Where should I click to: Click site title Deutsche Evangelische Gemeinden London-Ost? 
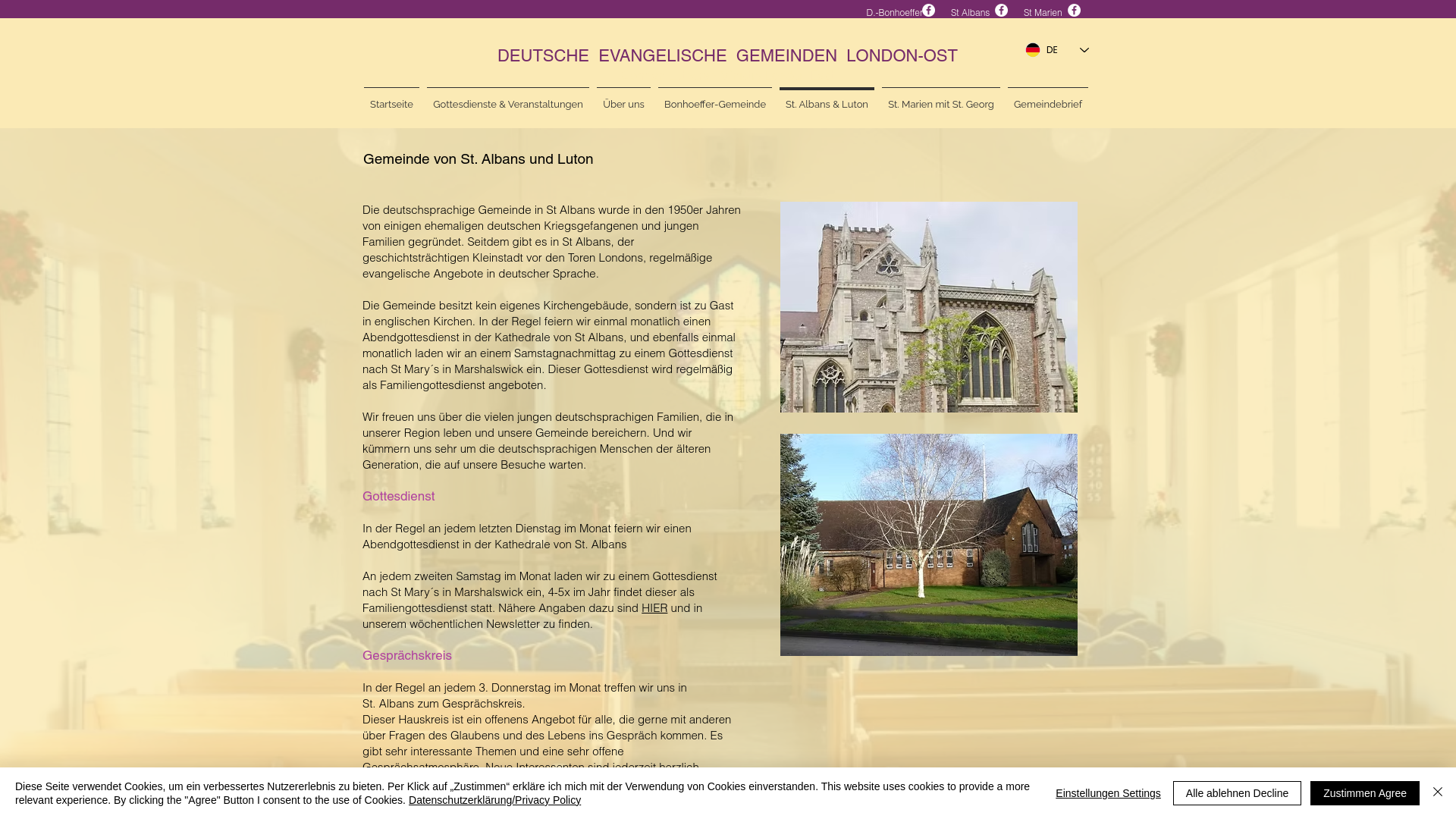[727, 55]
